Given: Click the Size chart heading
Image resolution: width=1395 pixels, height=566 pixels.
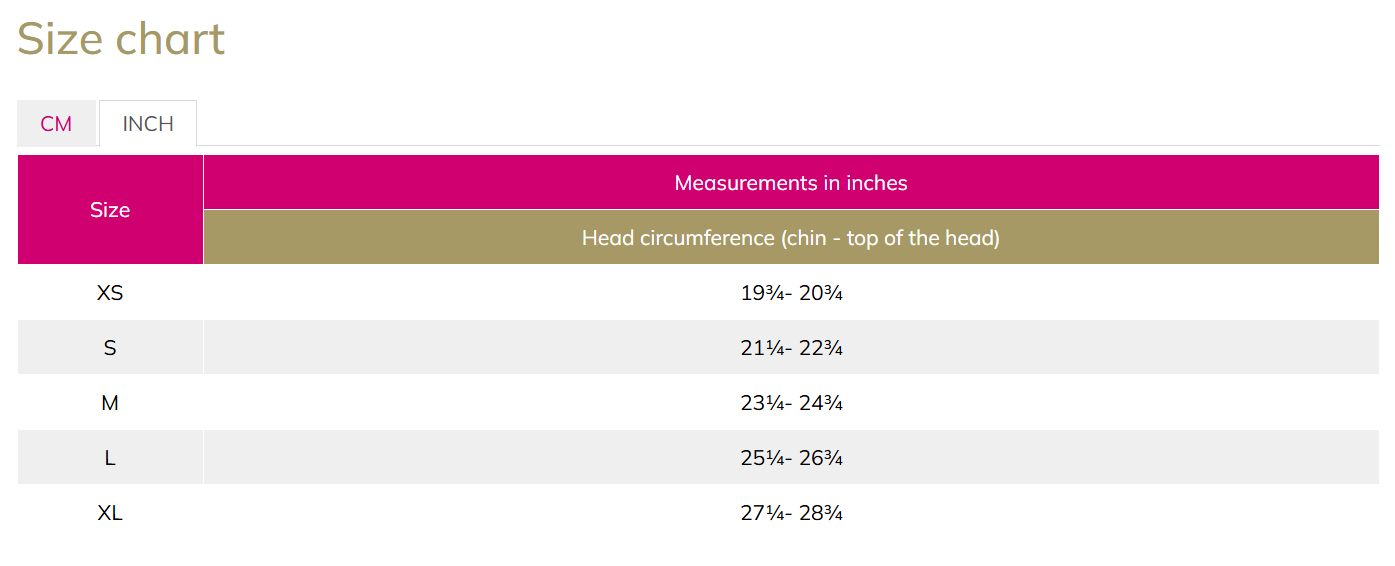Looking at the screenshot, I should coord(121,39).
